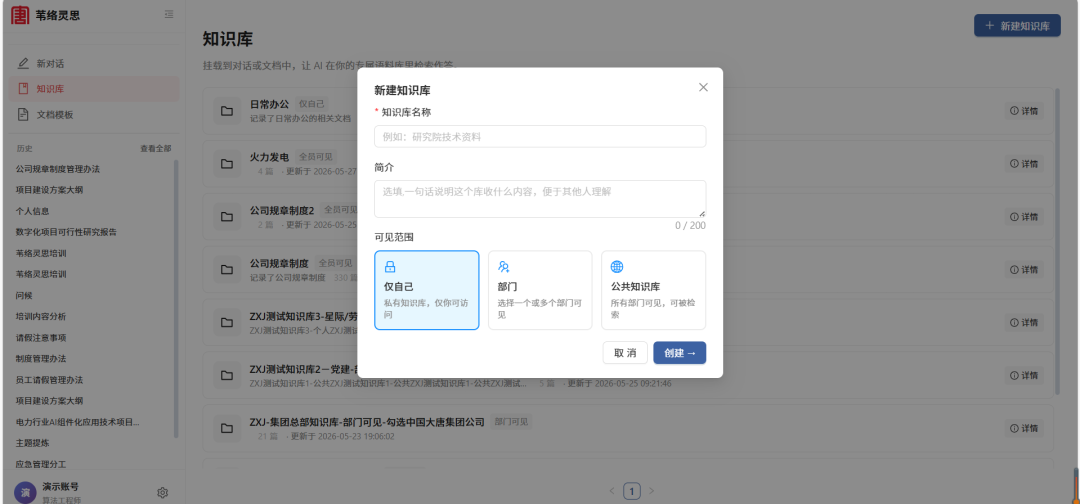Select 仅自己 visibility option
The width and height of the screenshot is (1080, 504).
[426, 290]
